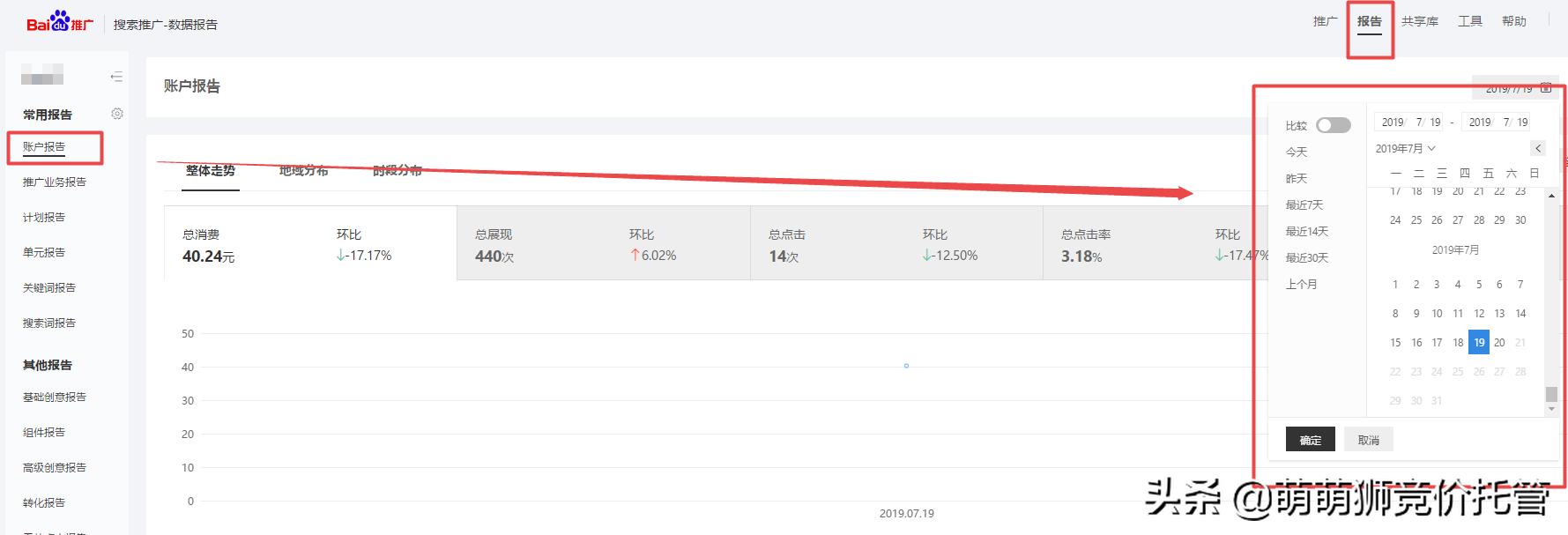Click the Baidu 推广 logo
Viewport: 1568px width, 535px height.
[59, 23]
